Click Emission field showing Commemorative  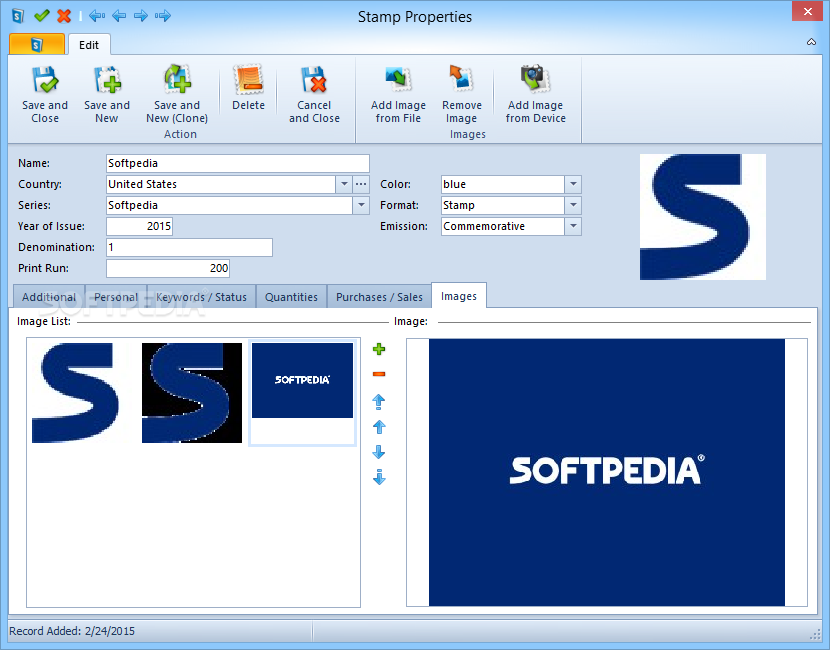pos(502,227)
